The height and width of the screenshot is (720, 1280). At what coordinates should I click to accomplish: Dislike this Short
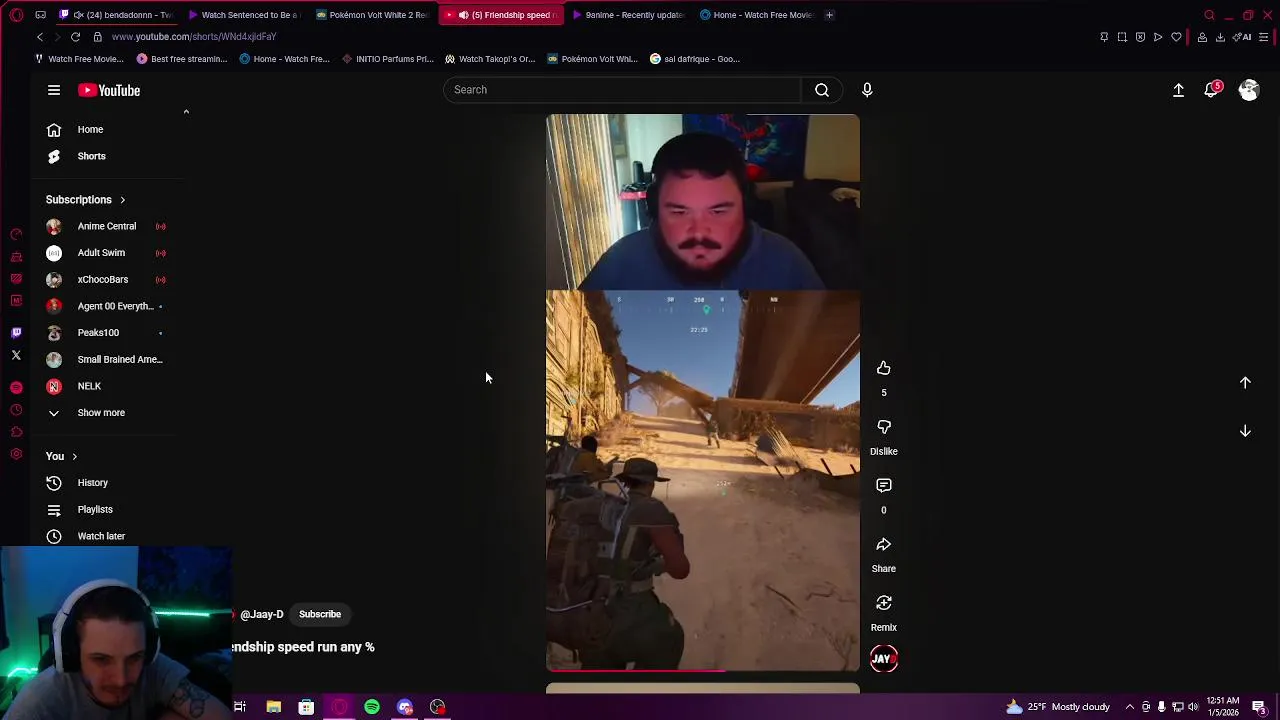[x=883, y=427]
